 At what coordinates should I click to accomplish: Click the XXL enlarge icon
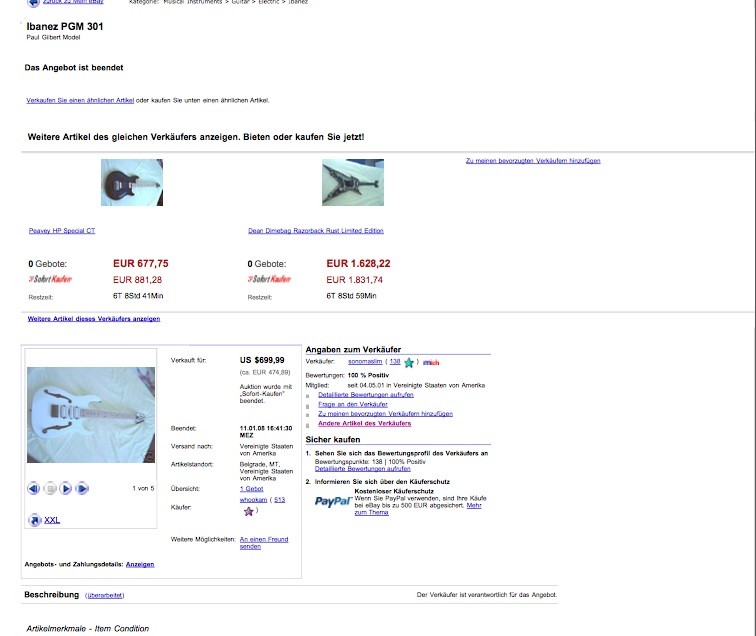tap(35, 520)
